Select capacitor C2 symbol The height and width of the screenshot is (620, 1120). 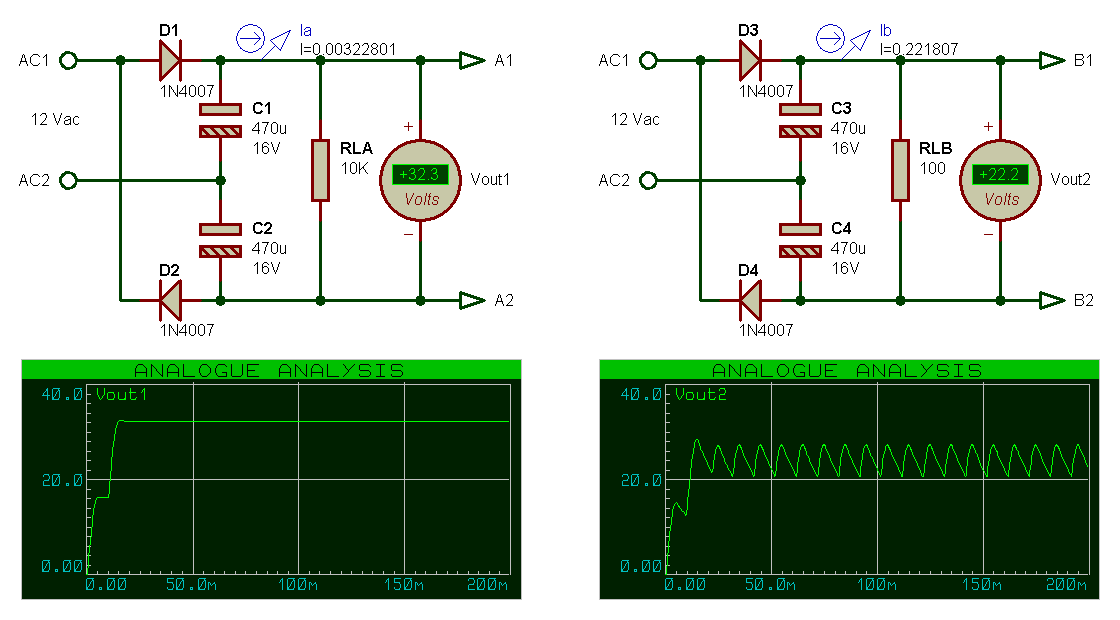(x=221, y=240)
